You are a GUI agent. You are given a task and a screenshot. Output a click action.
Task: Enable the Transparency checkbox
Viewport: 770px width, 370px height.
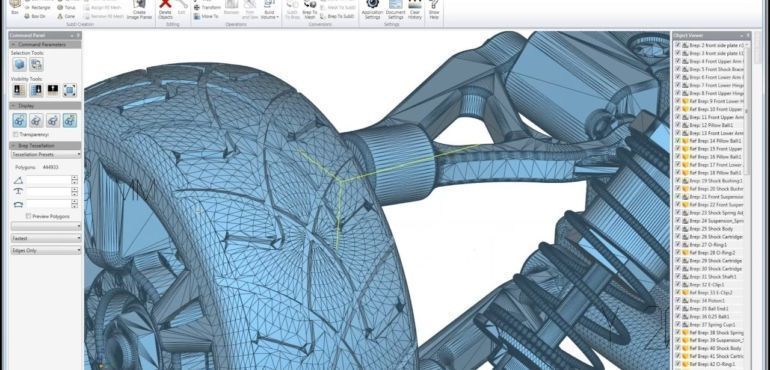[x=16, y=134]
